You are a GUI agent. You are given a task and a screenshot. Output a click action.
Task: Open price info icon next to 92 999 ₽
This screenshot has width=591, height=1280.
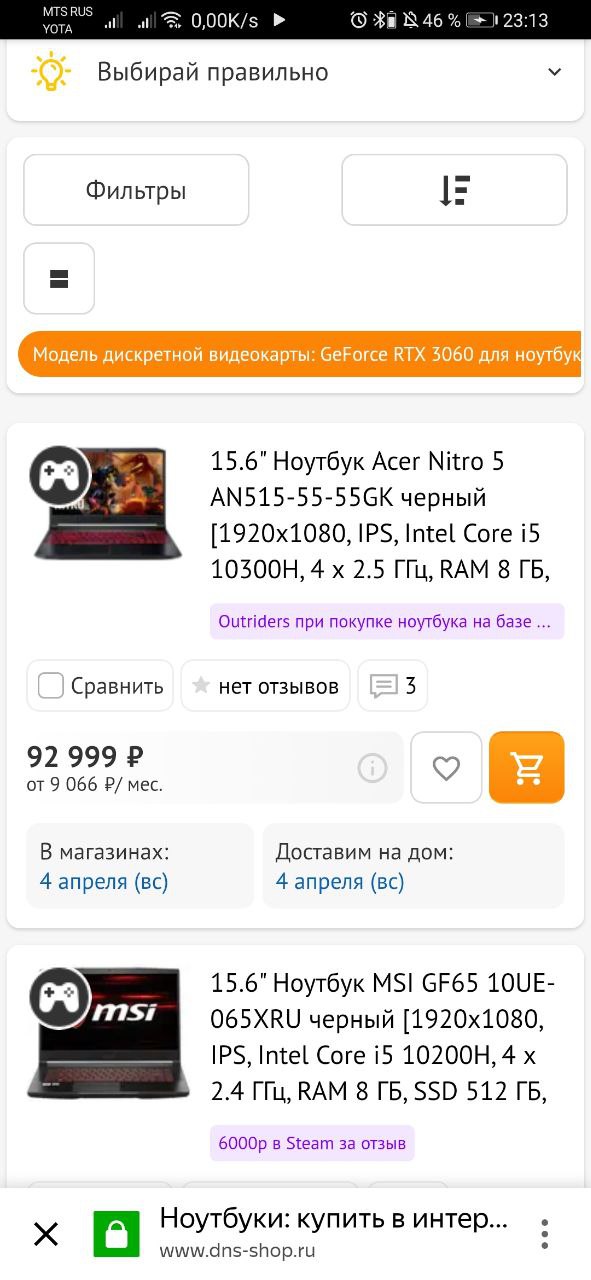[372, 768]
